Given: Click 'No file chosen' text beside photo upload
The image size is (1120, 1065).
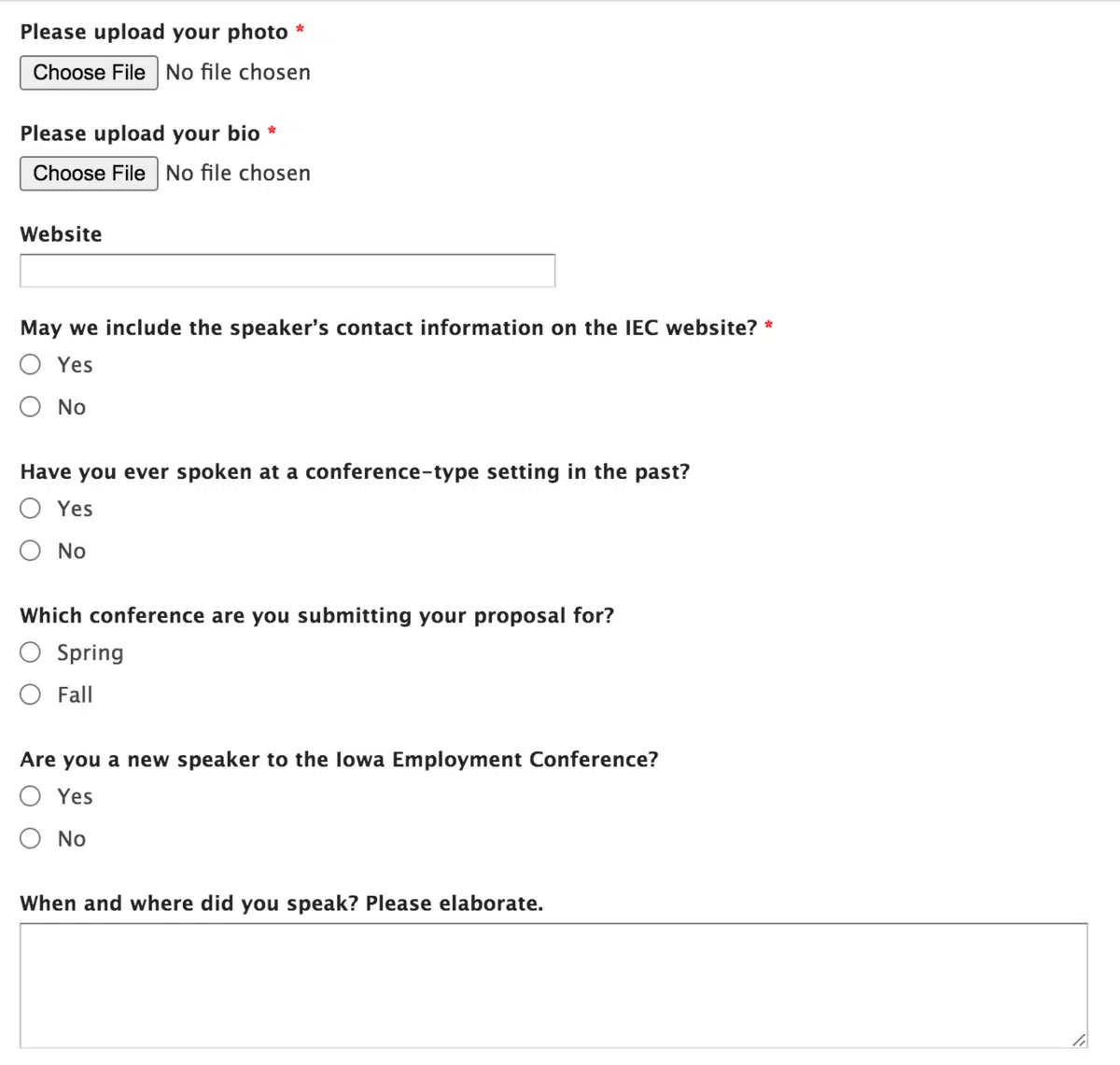Looking at the screenshot, I should click(238, 73).
